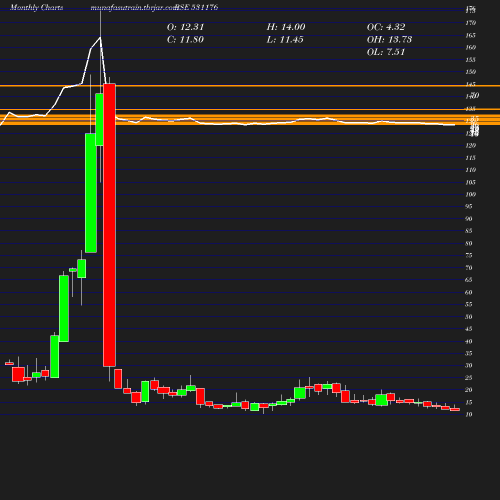Click the 45 price axis label
Viewport: 500px width, 500px height.
469,329
